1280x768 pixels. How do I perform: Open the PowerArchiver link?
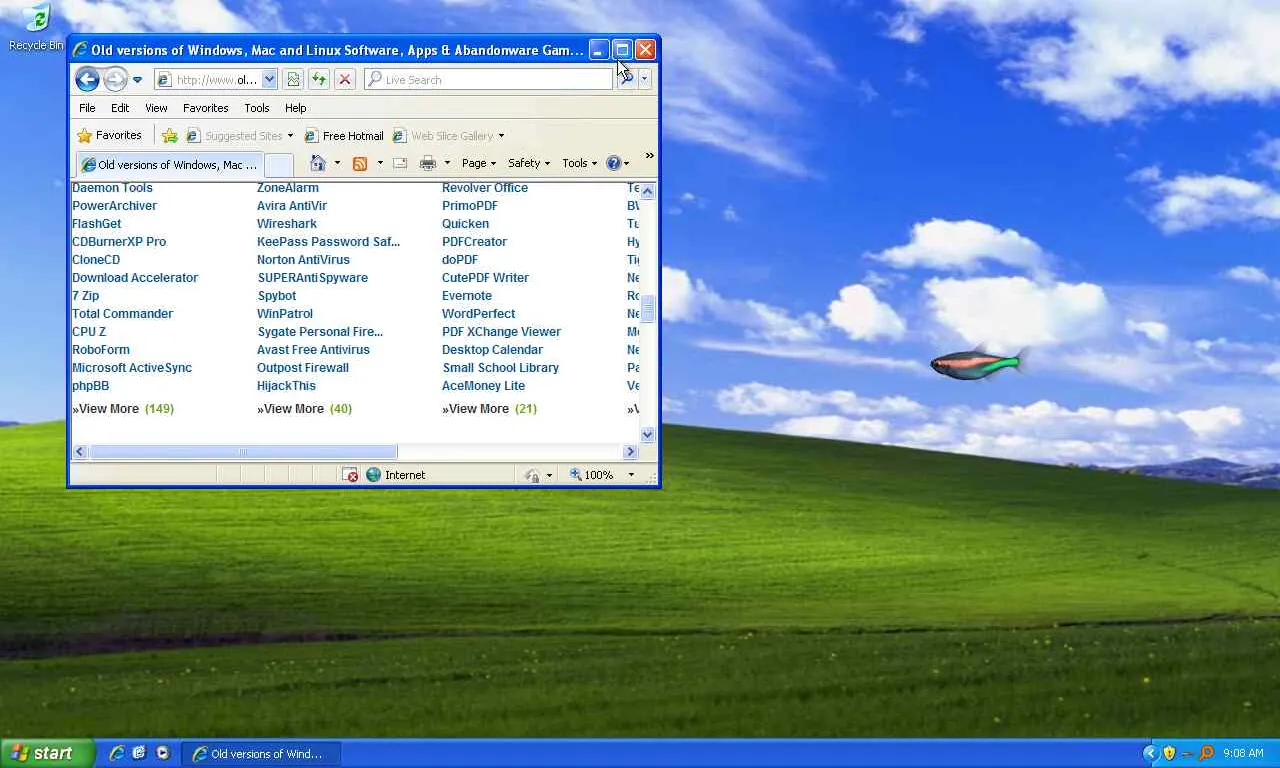[x=114, y=206]
